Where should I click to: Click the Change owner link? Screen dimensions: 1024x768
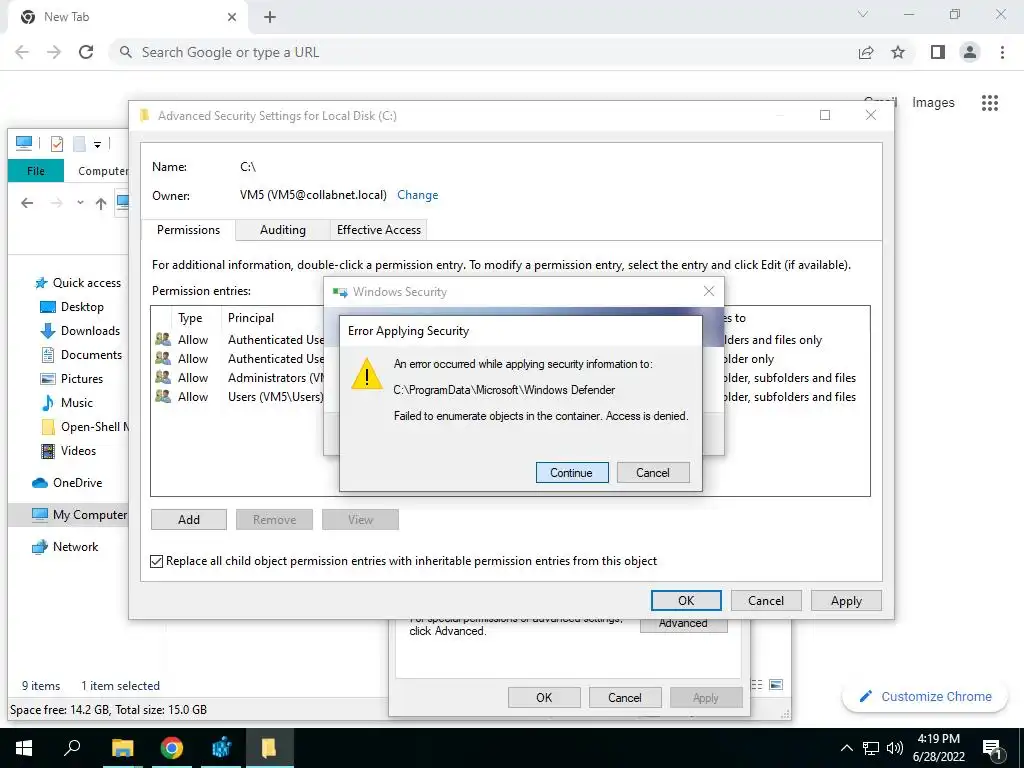[x=417, y=195]
